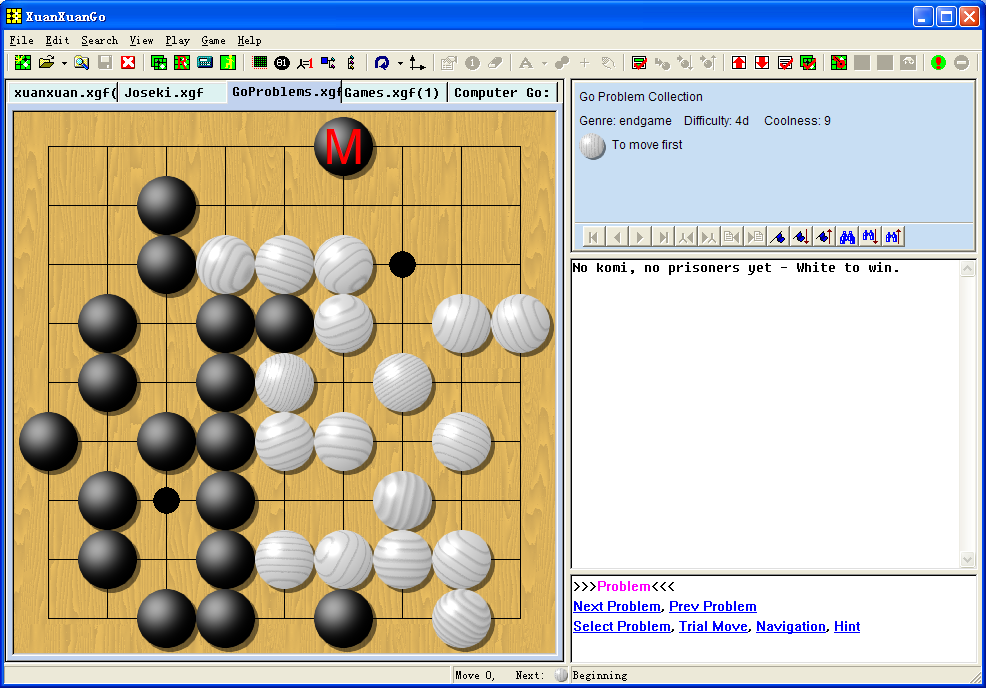Click the black stone marked M

point(343,147)
